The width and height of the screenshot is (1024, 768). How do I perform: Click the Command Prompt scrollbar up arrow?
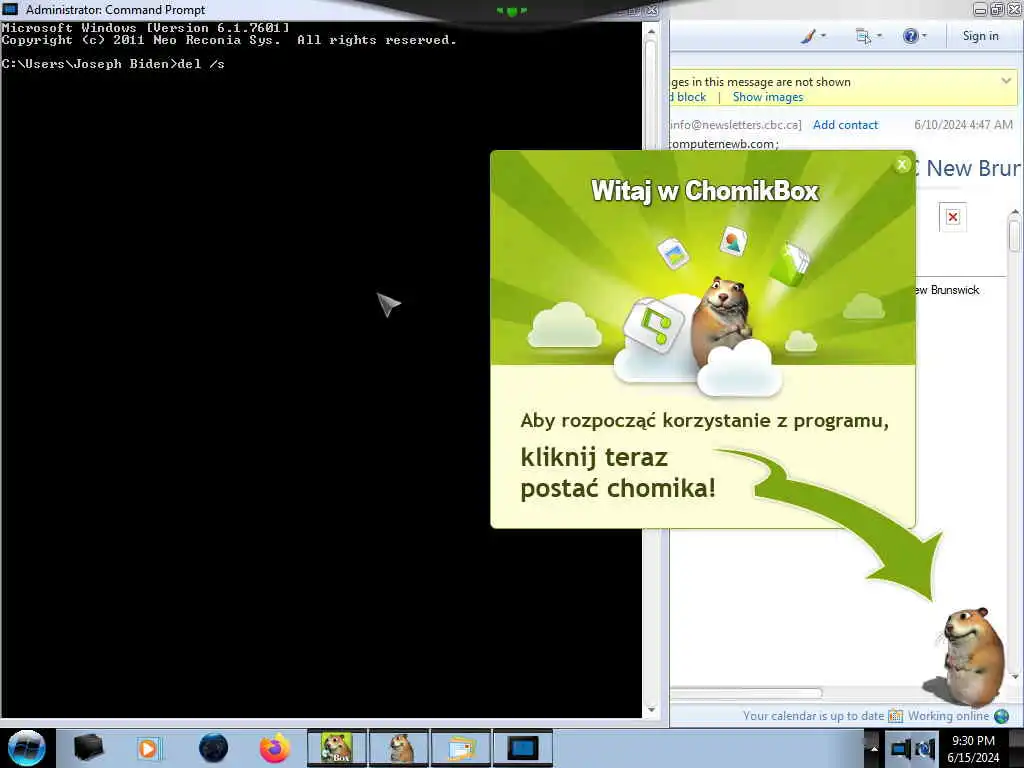650,31
